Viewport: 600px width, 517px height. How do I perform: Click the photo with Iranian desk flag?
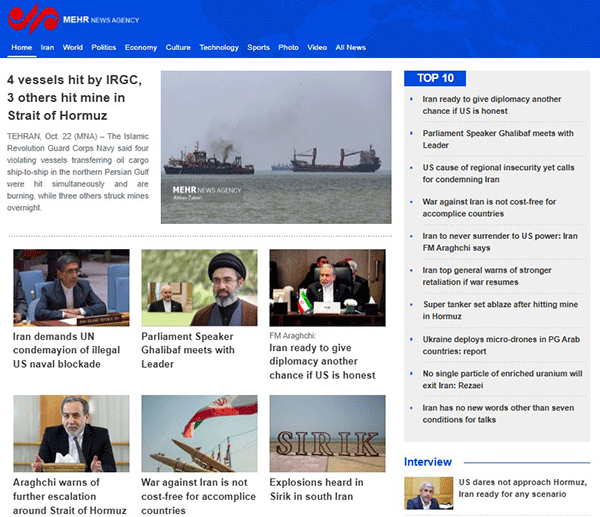point(328,288)
